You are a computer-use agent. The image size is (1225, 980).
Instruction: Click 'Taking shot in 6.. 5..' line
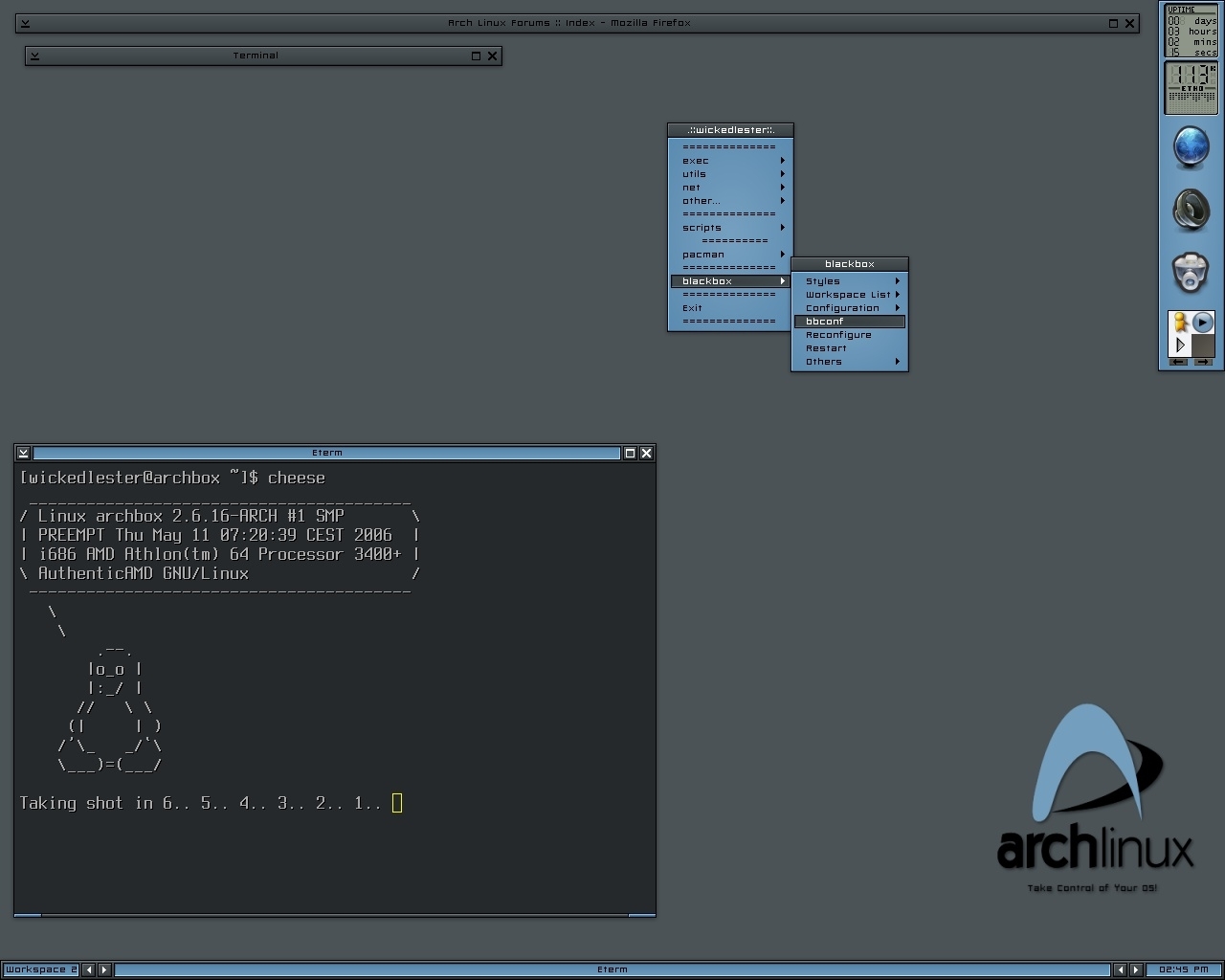(x=201, y=803)
